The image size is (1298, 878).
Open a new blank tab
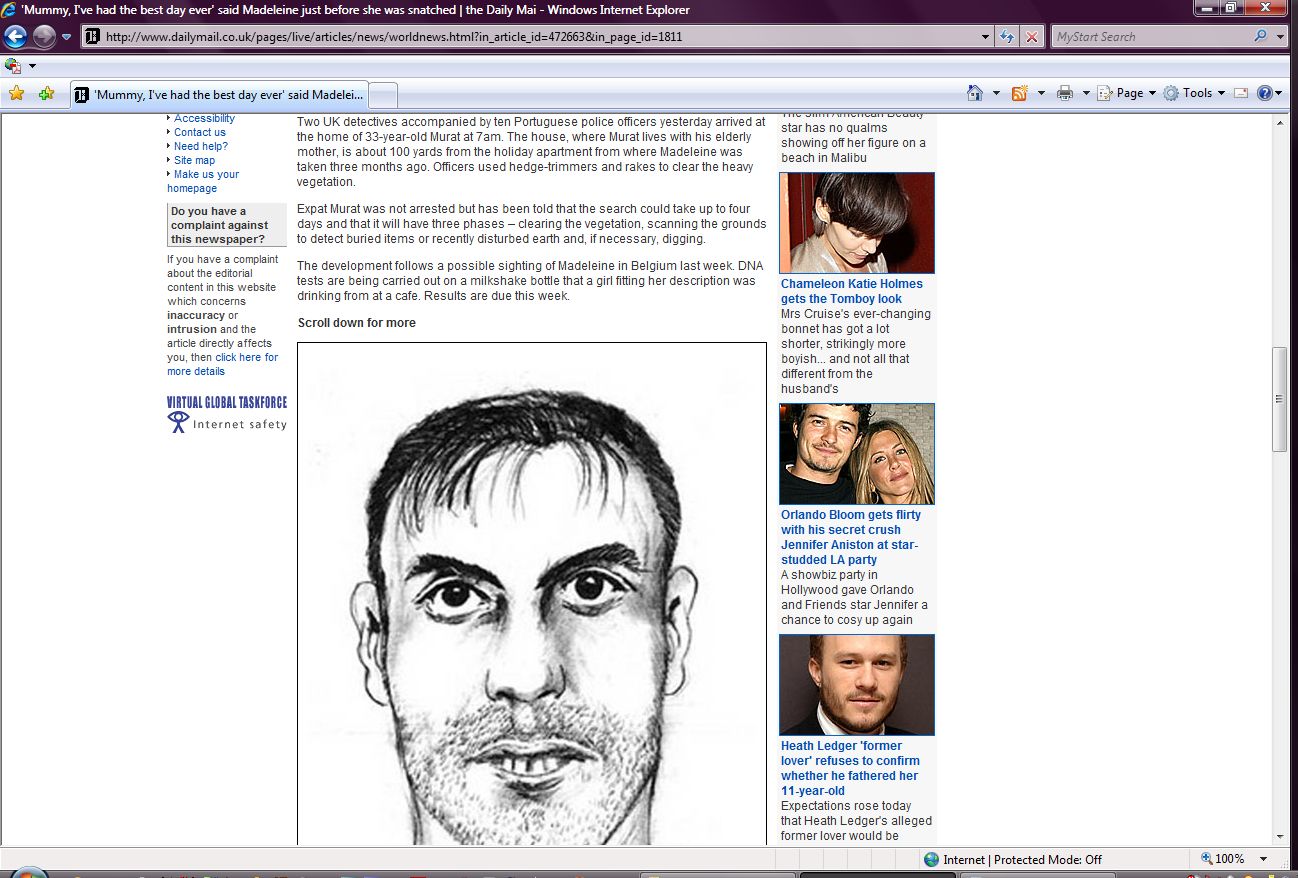pos(384,95)
